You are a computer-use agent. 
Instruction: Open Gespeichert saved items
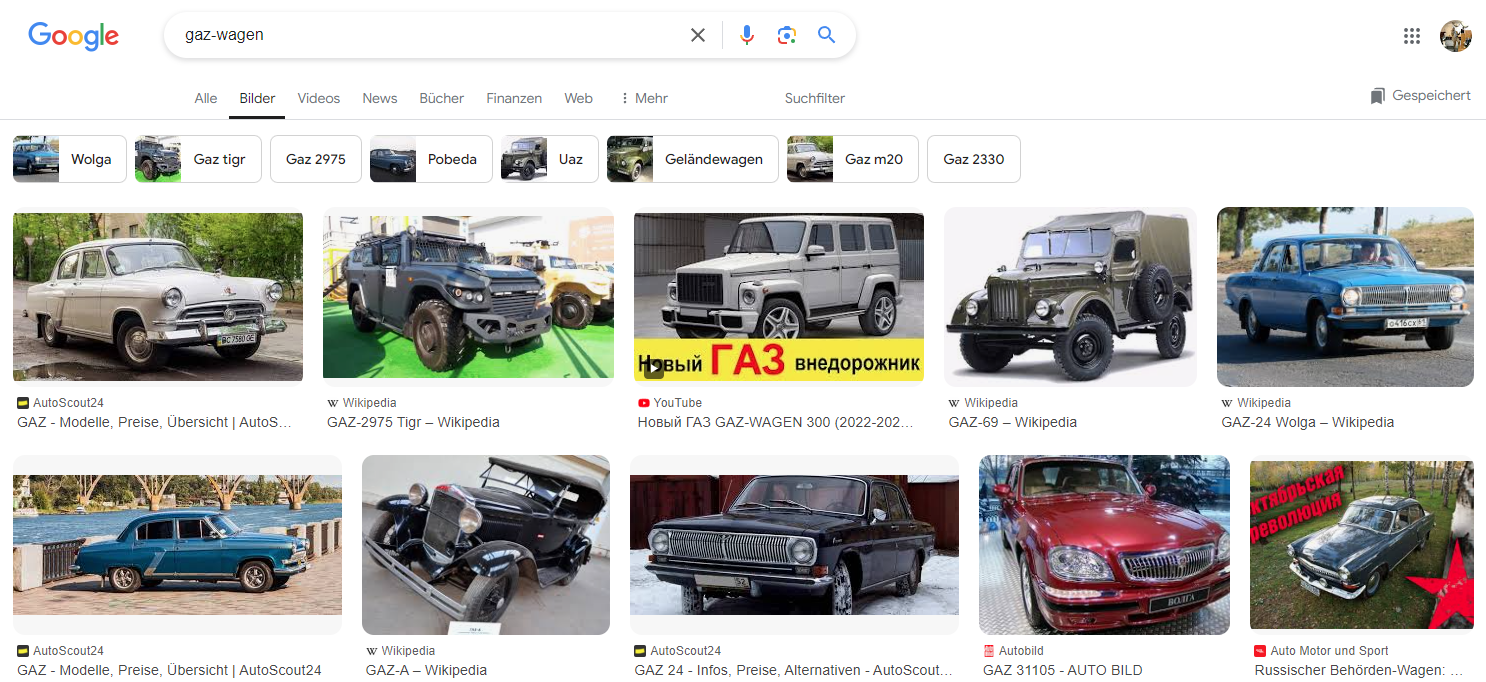coord(1420,96)
